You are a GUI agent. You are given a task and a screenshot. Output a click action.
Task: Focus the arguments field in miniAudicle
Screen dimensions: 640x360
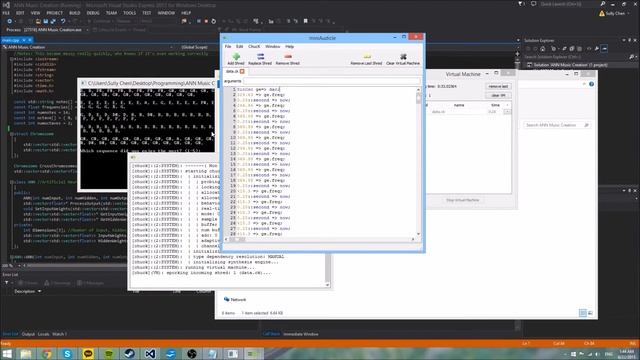tap(331, 81)
